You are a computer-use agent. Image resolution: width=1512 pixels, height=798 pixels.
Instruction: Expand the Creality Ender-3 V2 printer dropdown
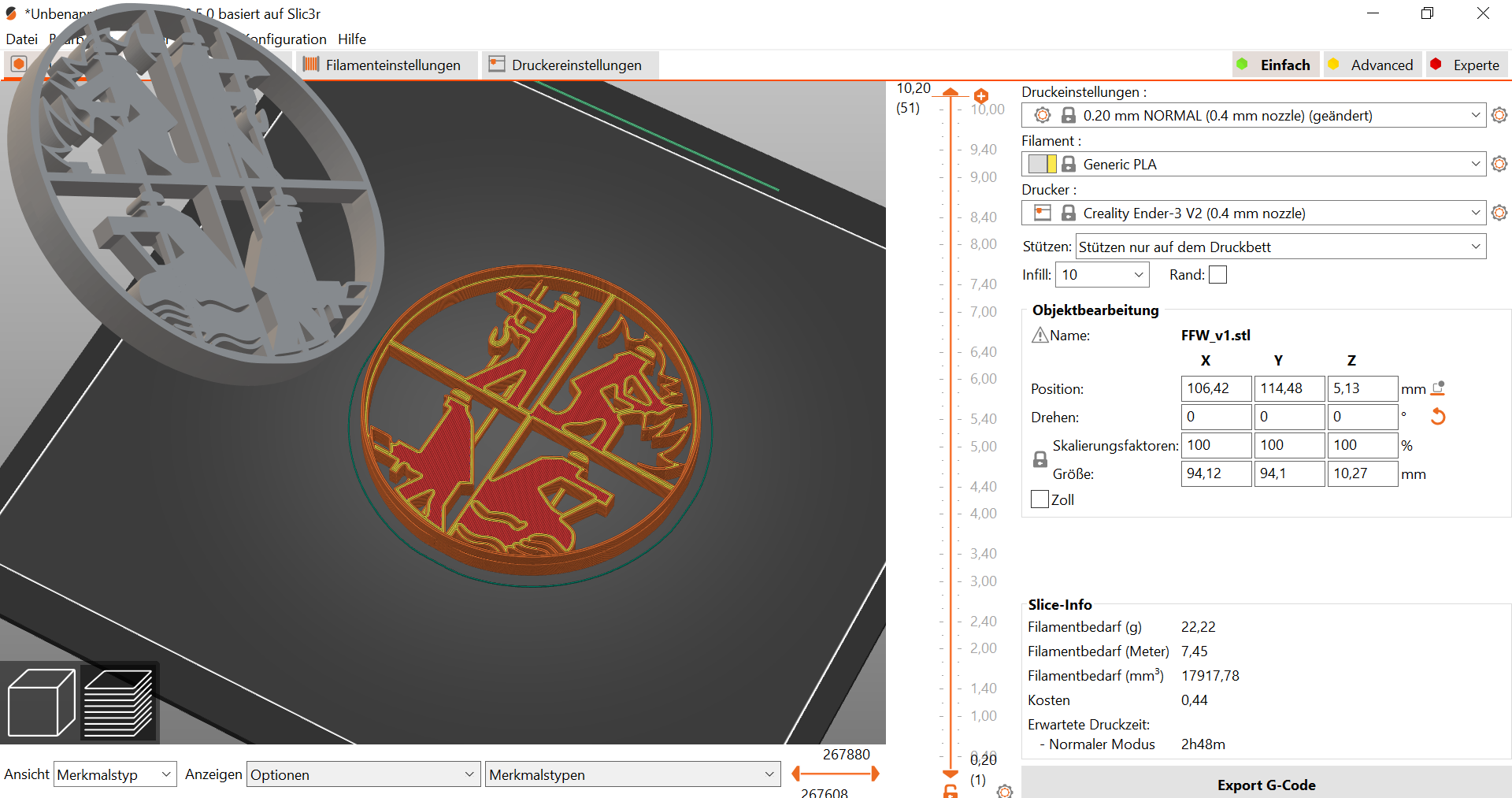(1476, 213)
